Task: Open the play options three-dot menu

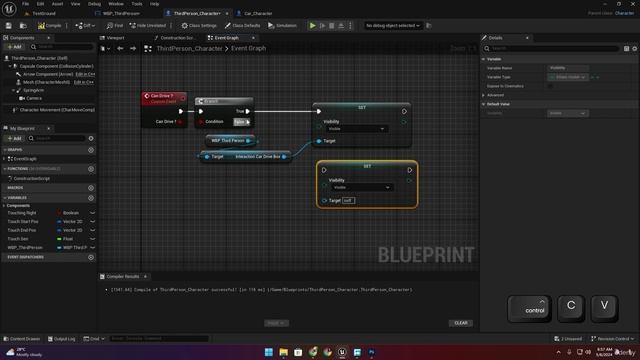Action: click(350, 25)
